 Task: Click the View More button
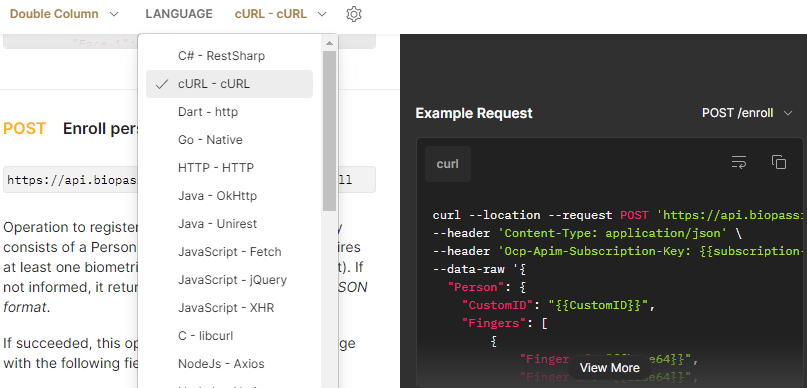coord(609,368)
